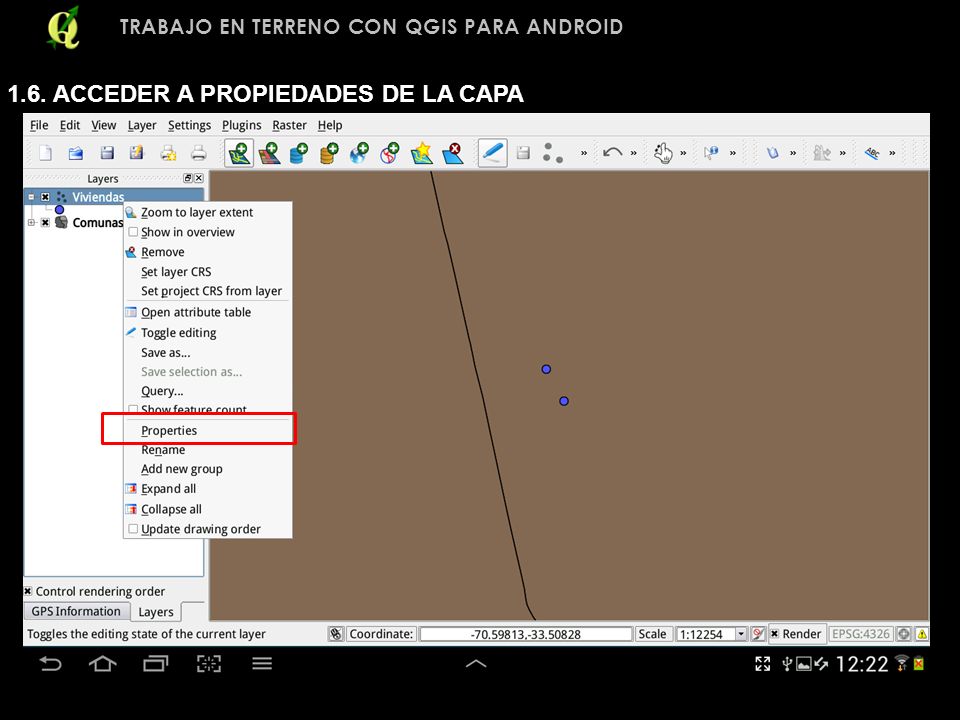Click the Undo arrow icon

click(x=612, y=152)
